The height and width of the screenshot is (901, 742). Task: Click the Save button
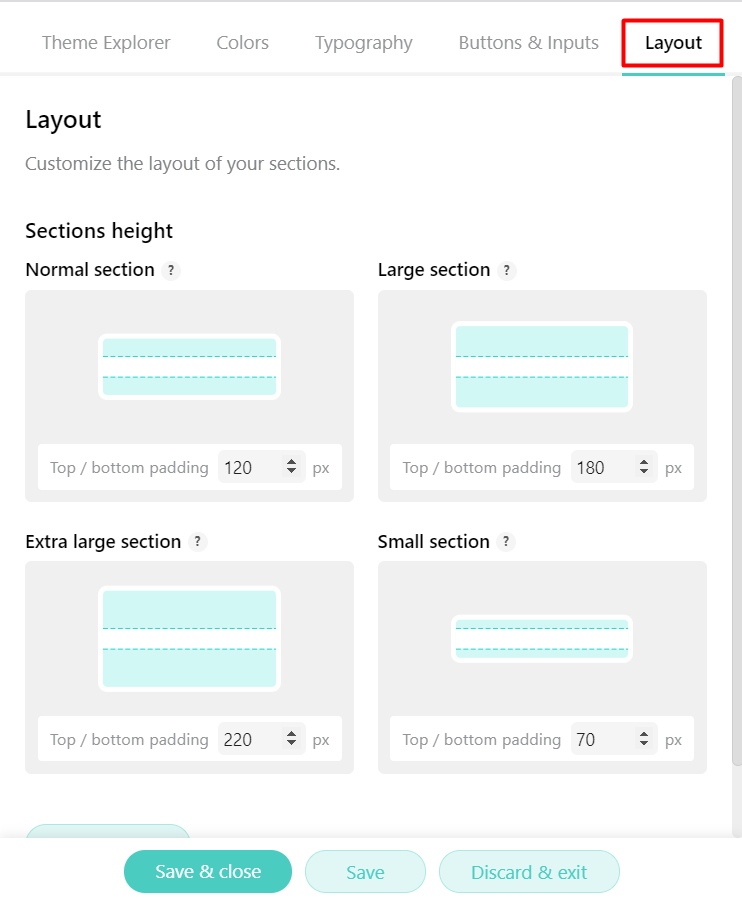coord(365,872)
